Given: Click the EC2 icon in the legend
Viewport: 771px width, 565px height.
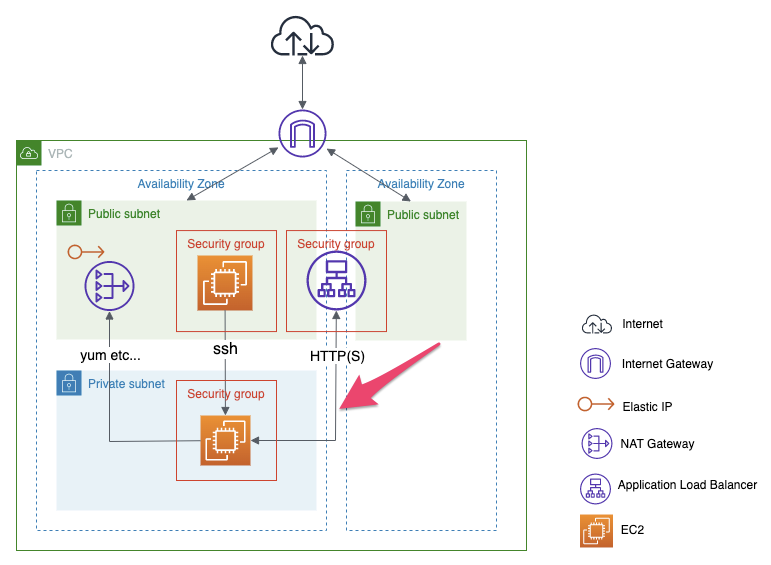Looking at the screenshot, I should 596,530.
